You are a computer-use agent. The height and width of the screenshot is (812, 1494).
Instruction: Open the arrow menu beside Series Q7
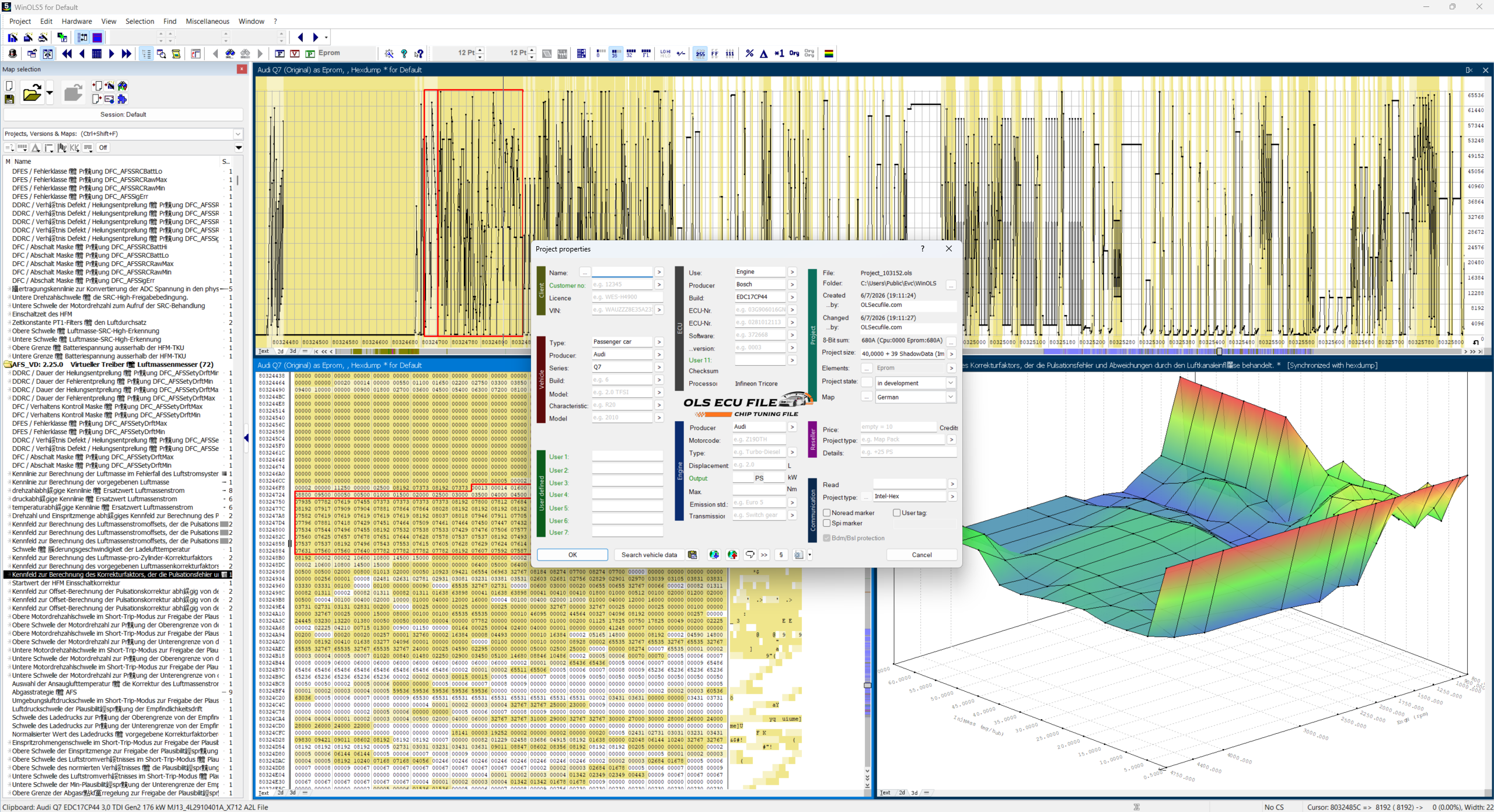pyautogui.click(x=659, y=367)
